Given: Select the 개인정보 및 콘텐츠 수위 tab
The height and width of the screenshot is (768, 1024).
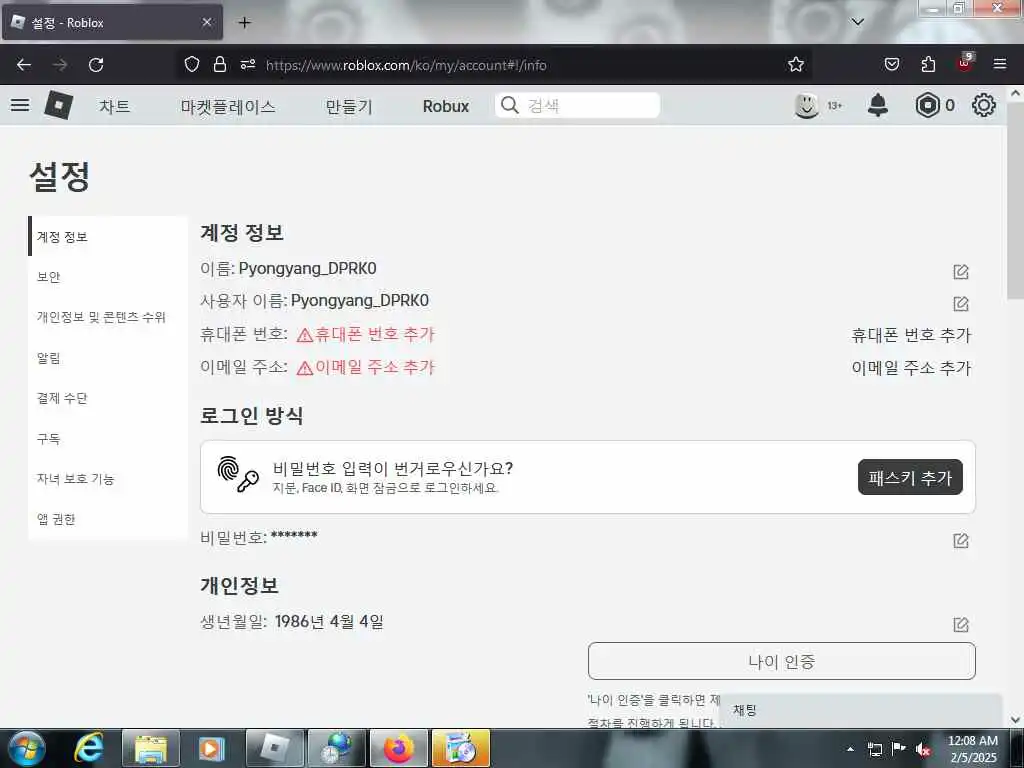Looking at the screenshot, I should point(108,317).
